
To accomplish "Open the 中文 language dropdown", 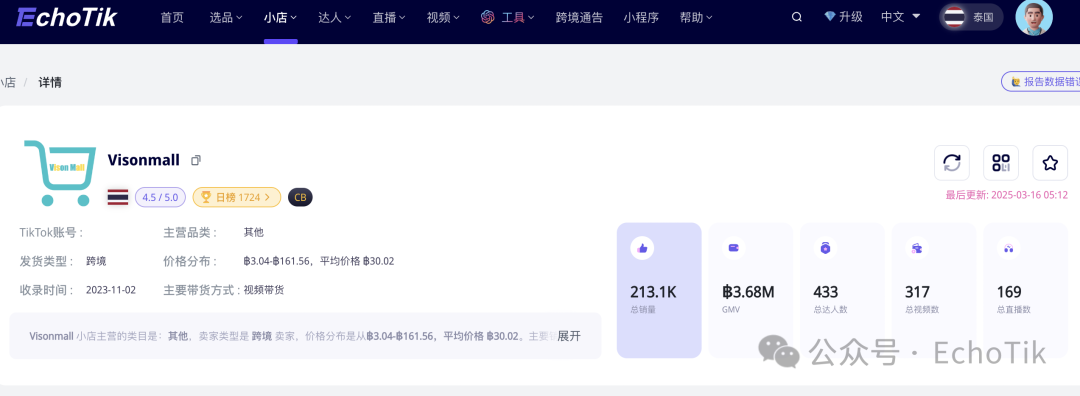I will pos(901,17).
